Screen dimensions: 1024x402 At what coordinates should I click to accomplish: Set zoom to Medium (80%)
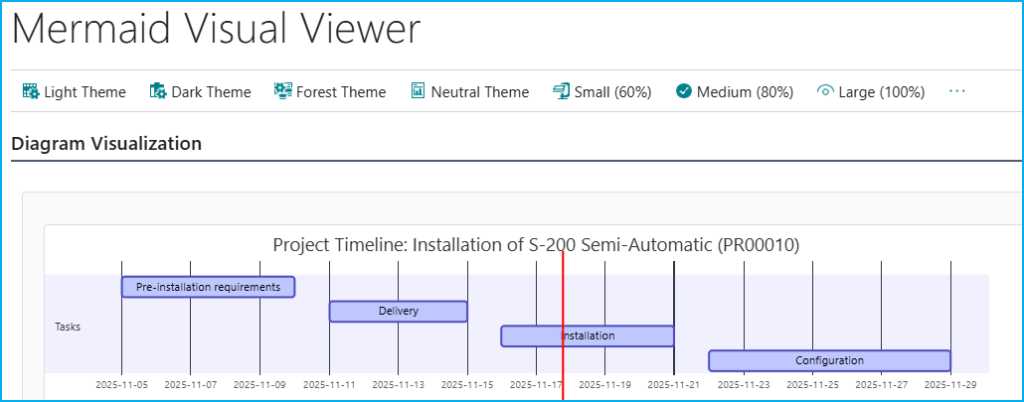745,92
